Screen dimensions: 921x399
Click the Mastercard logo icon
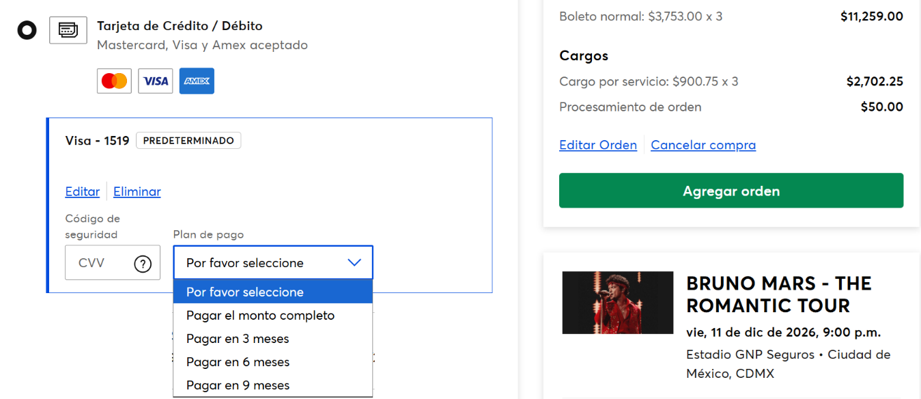pos(114,81)
